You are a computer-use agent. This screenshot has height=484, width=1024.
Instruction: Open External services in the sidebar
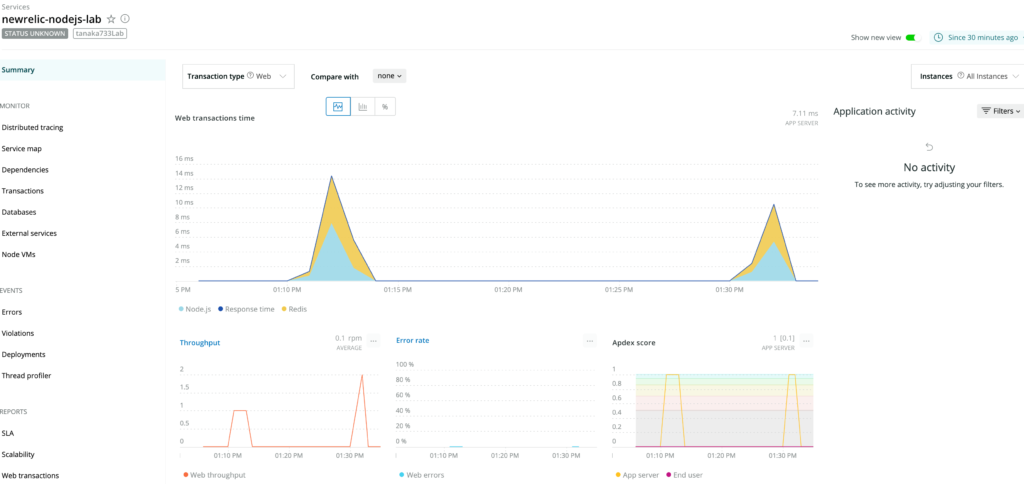[x=29, y=233]
